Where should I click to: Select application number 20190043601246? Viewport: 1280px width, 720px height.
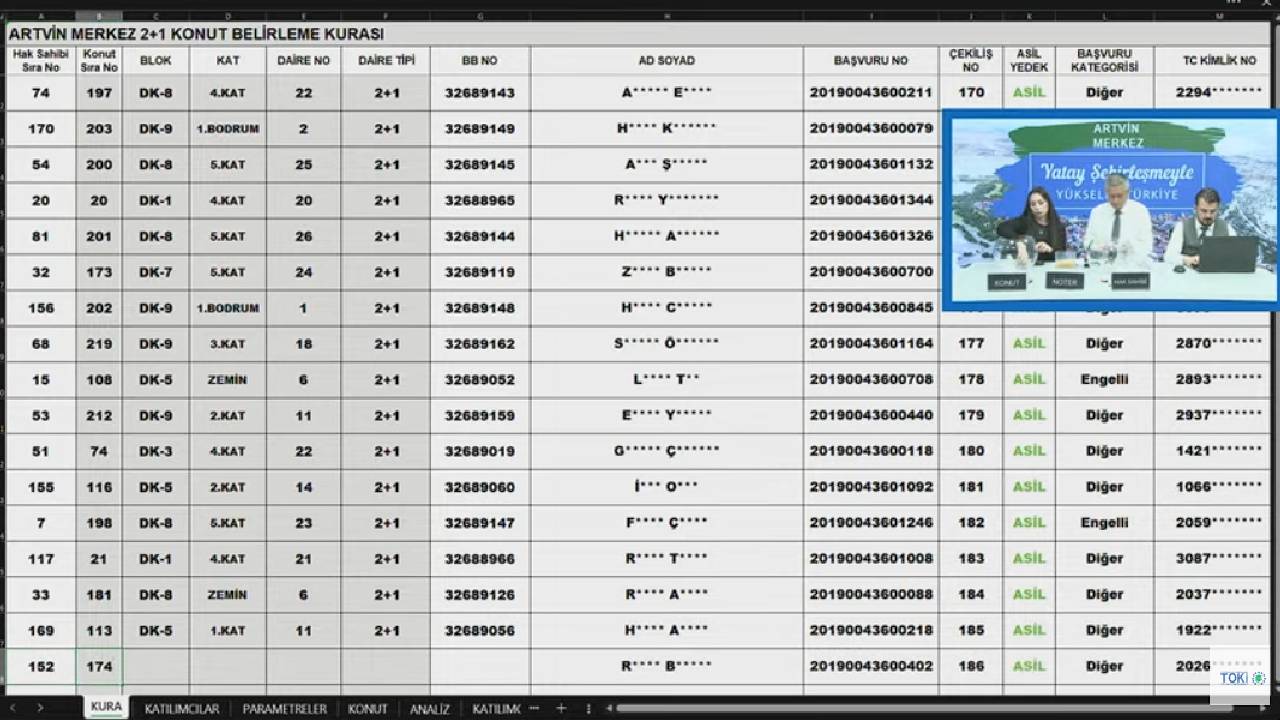pyautogui.click(x=871, y=523)
